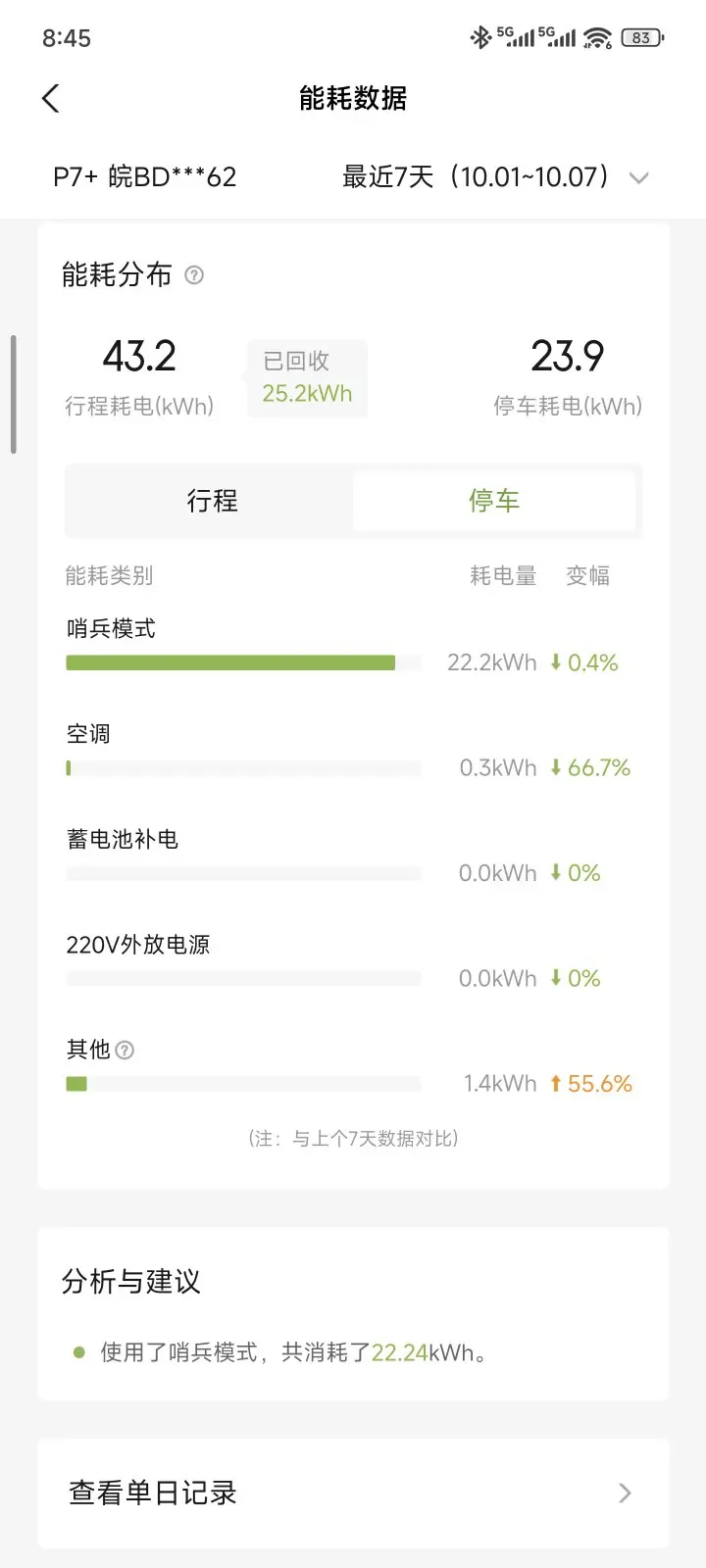Tap the Wi-Fi status icon
The image size is (706, 1568).
pos(597,38)
